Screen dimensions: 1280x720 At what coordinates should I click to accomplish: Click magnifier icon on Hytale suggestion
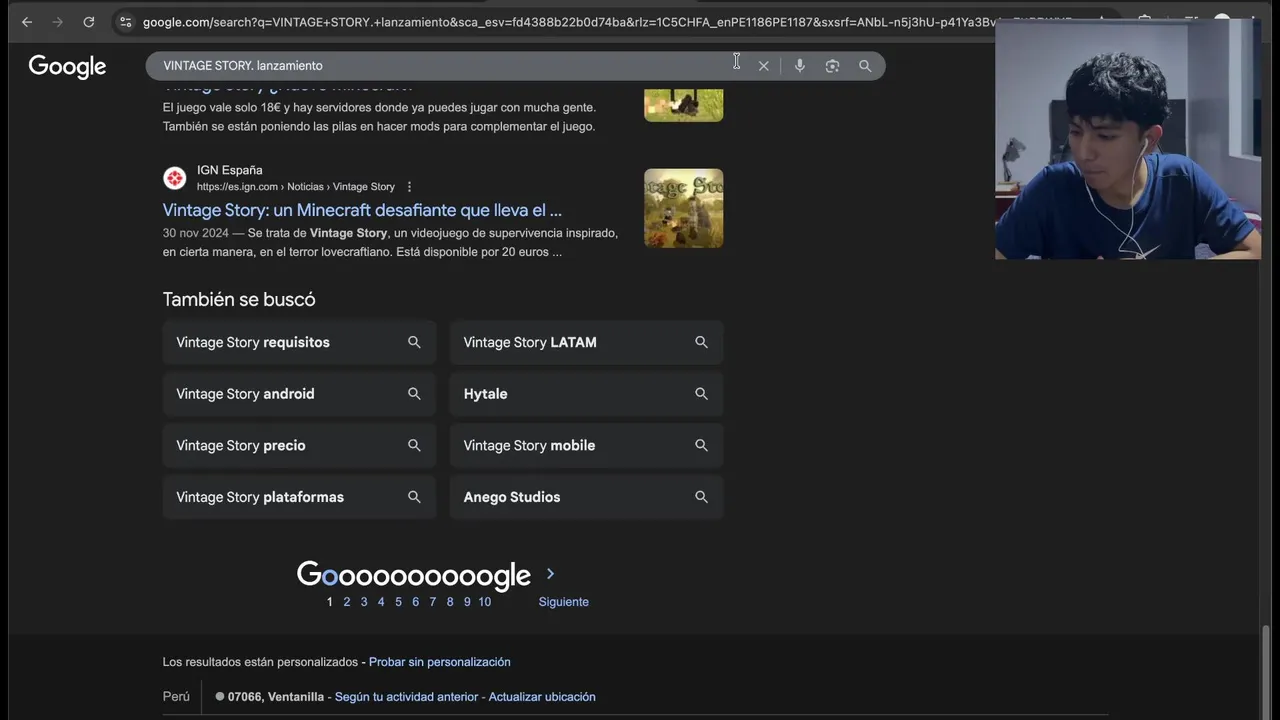tap(701, 394)
